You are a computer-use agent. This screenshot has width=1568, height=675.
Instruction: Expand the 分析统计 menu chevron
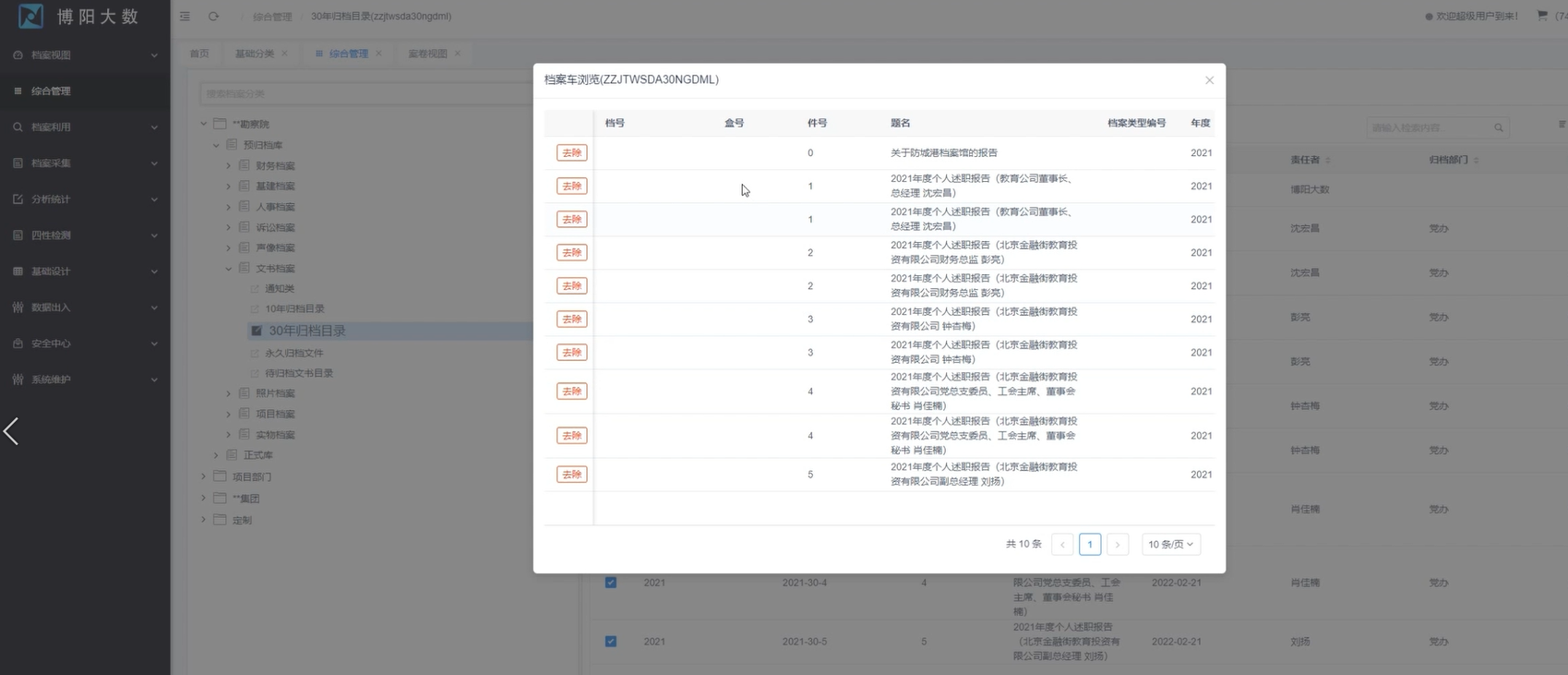[x=154, y=199]
